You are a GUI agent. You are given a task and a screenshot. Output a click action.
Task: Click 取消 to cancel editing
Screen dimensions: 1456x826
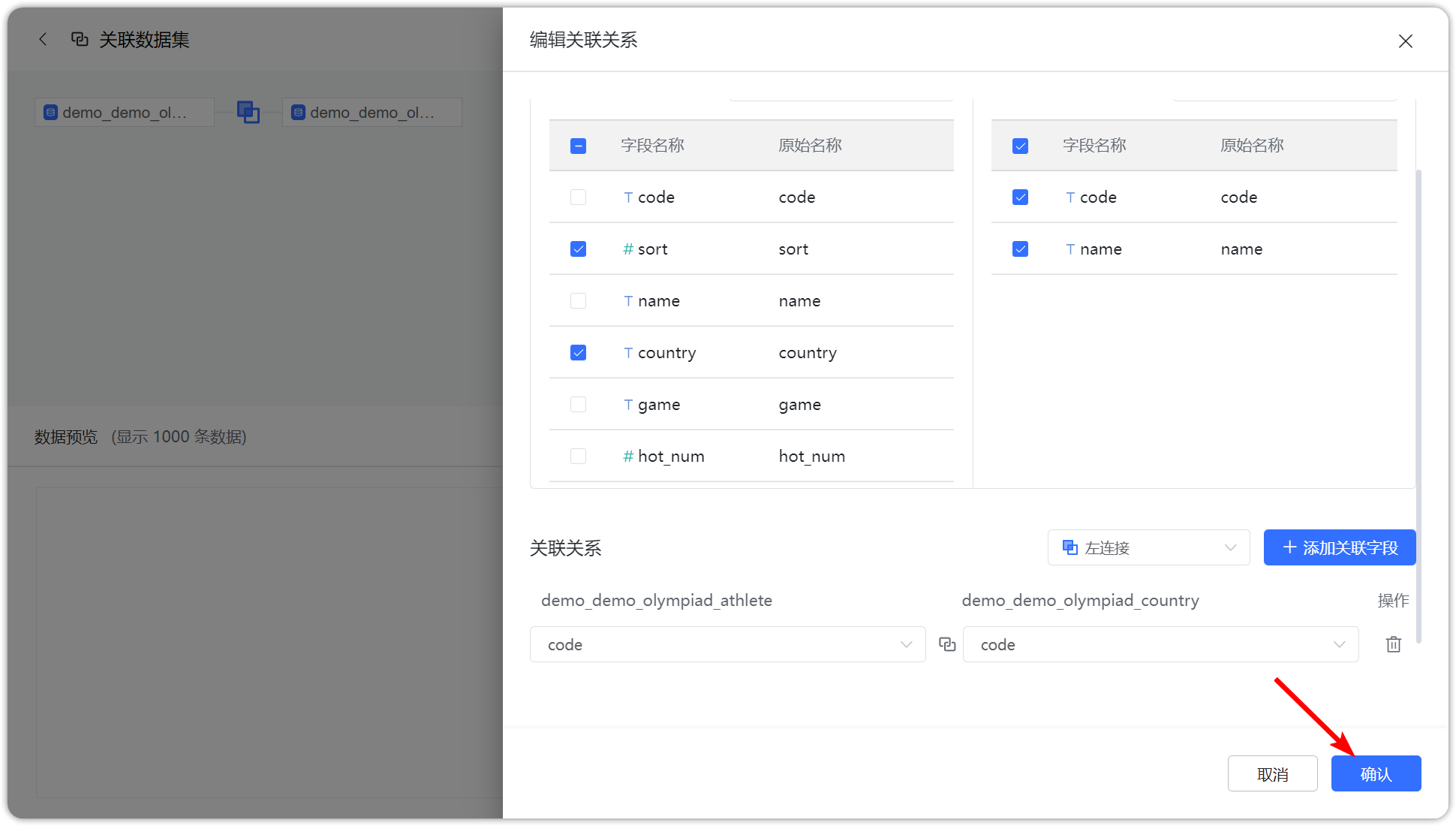pyautogui.click(x=1272, y=773)
